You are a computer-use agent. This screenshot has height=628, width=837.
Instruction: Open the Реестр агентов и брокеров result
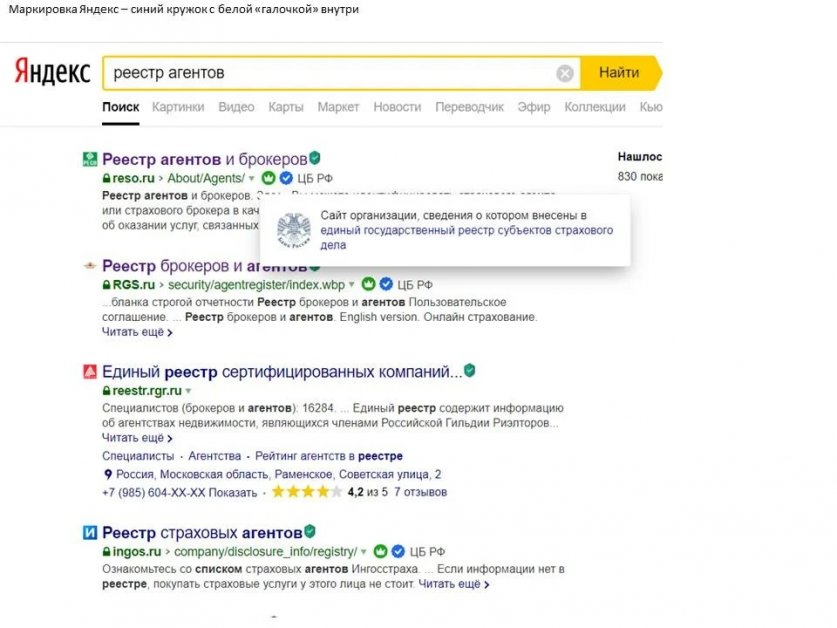pyautogui.click(x=204, y=159)
